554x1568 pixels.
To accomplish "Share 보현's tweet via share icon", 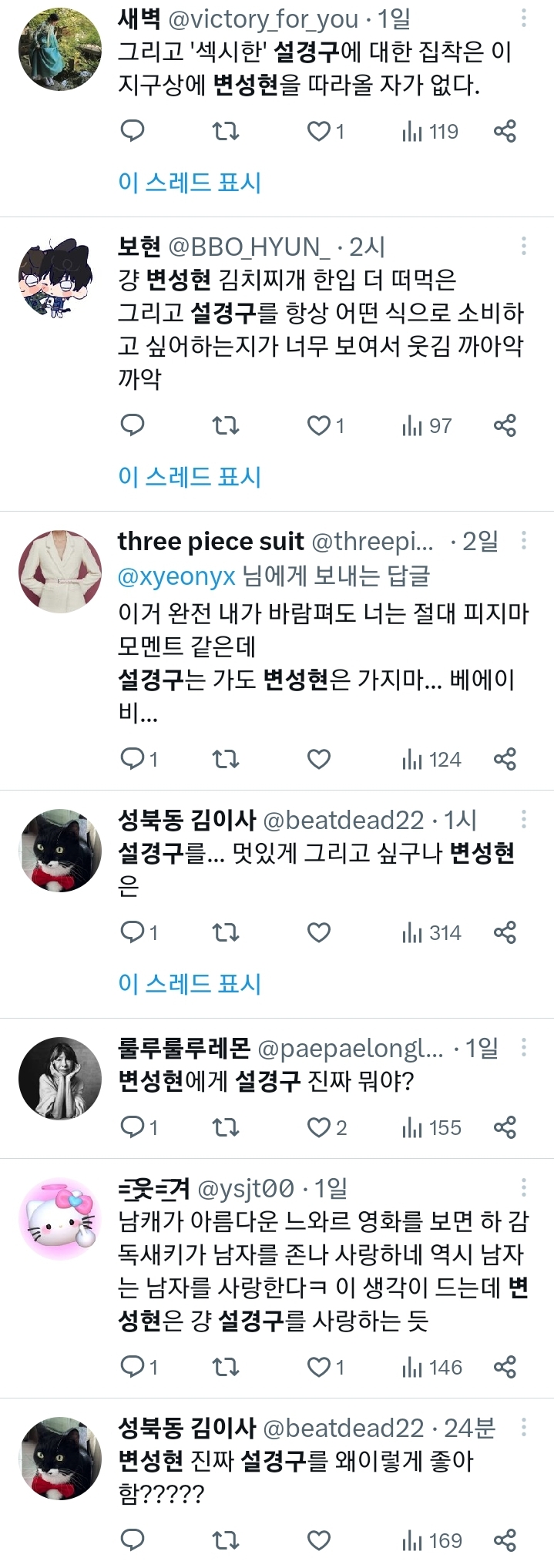I will pos(505,425).
